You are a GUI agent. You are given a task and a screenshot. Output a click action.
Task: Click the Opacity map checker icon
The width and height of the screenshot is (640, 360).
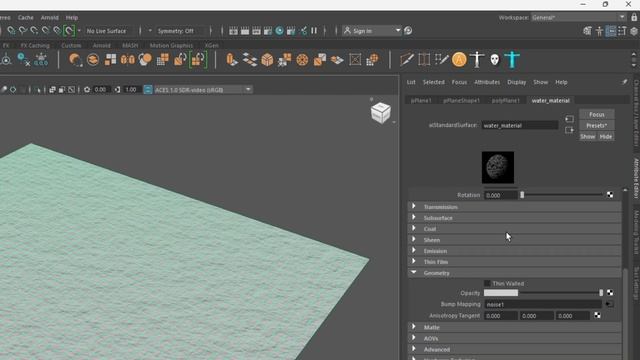tap(610, 293)
